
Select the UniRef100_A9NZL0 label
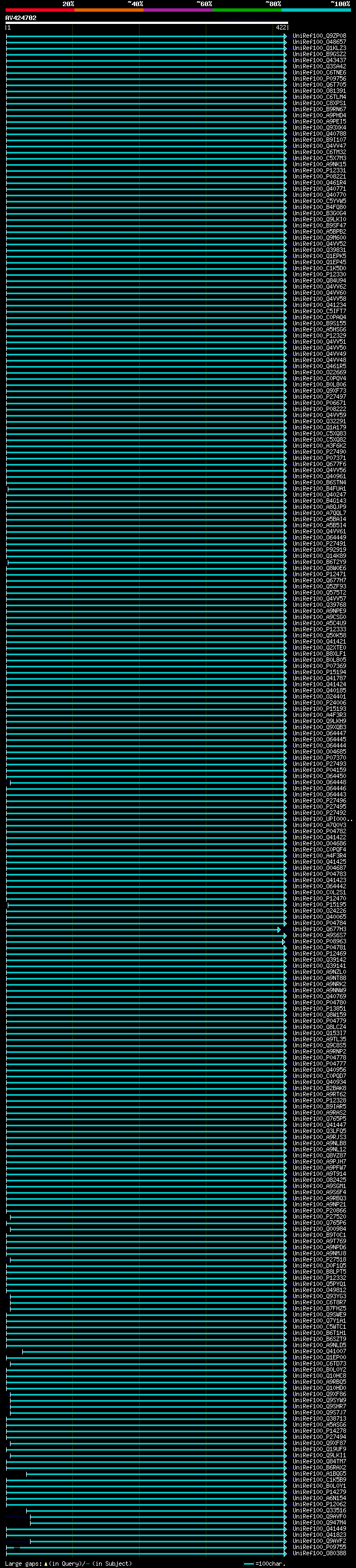319,972
